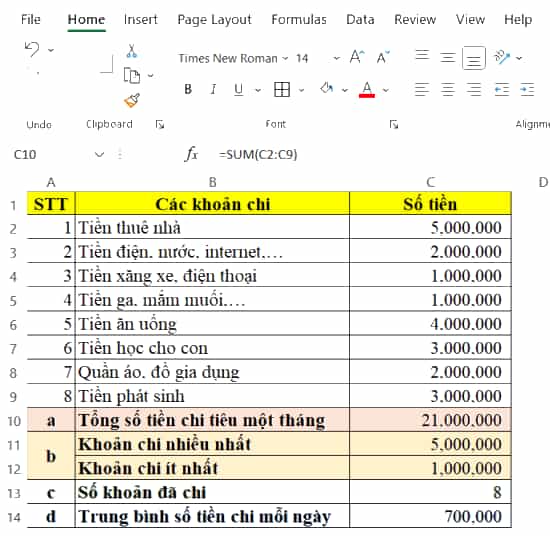Click the cell 'Tiền ăn uống'
Screen dimensions: 550x536
[x=212, y=323]
